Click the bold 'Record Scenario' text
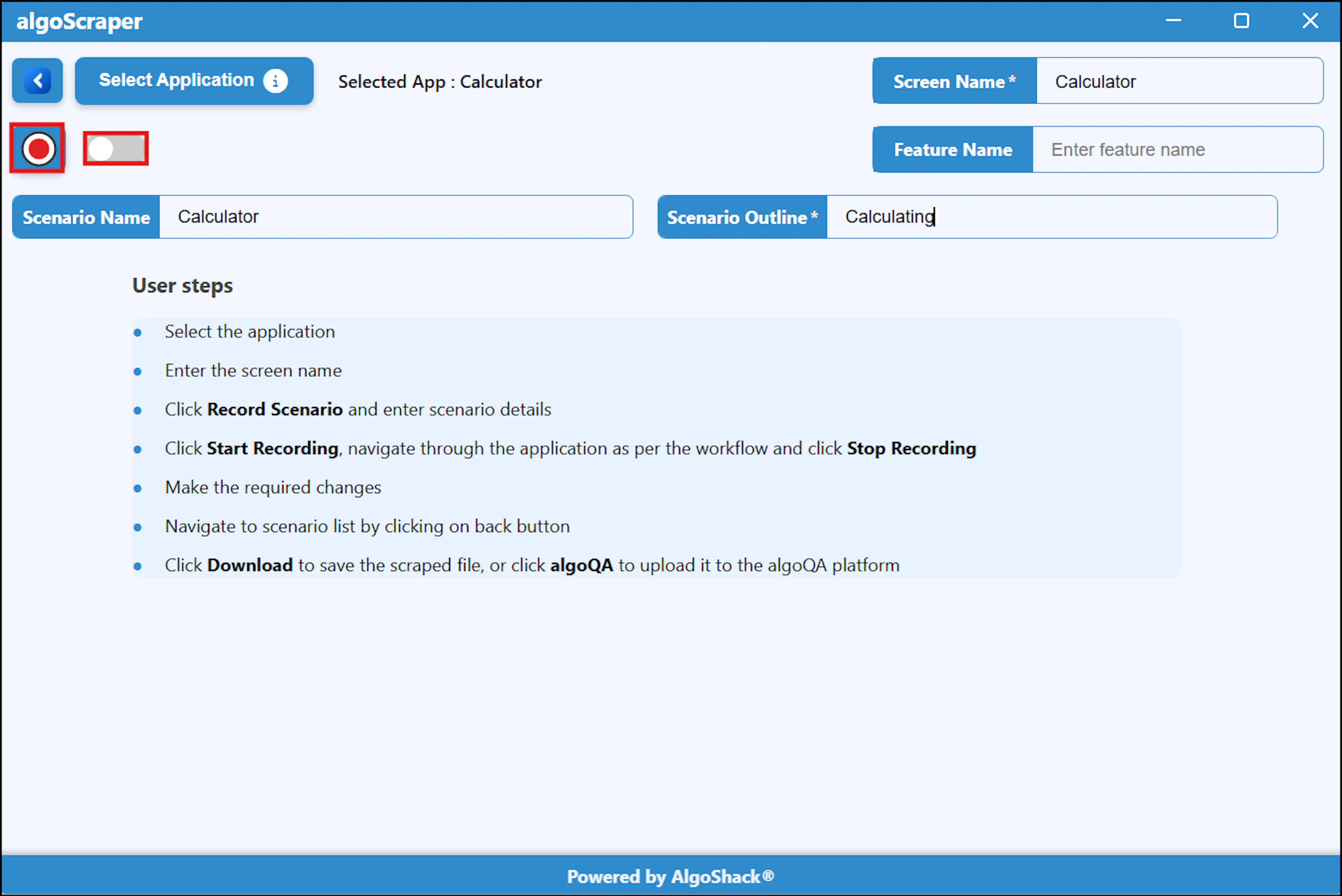The image size is (1342, 896). 275,409
